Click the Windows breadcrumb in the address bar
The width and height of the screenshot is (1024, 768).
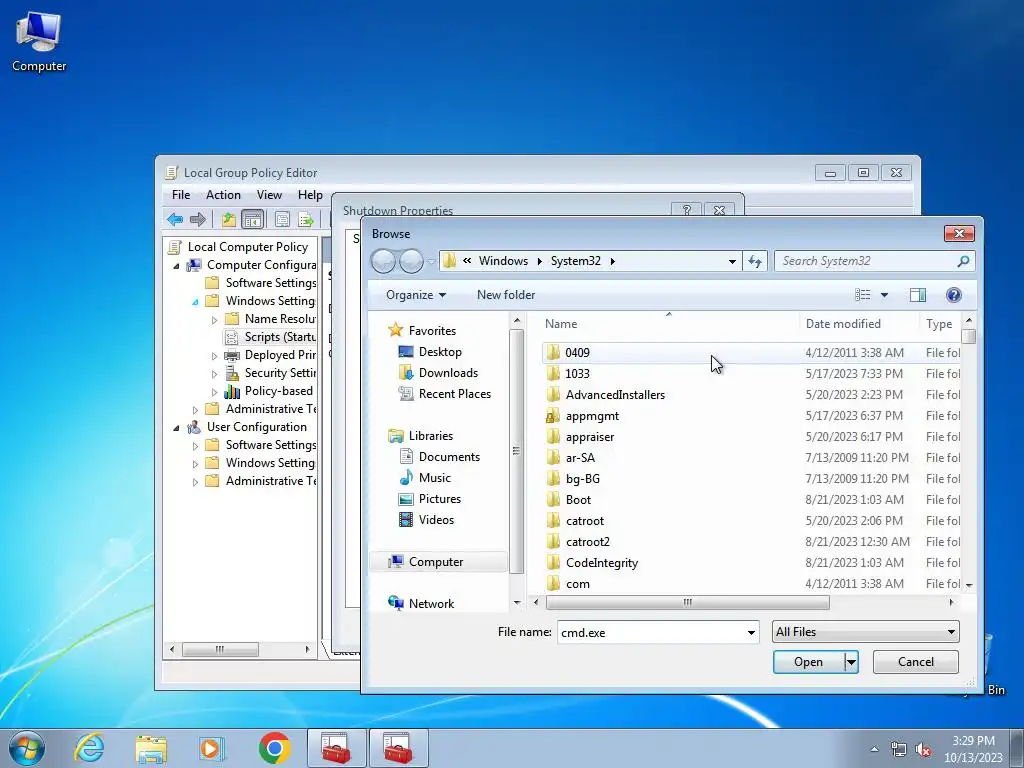(504, 261)
